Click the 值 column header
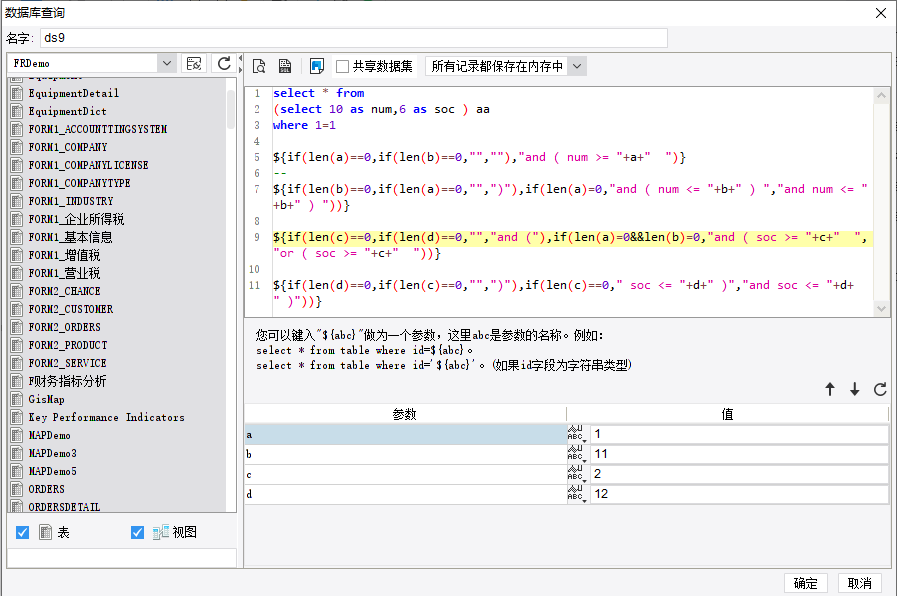This screenshot has height=596, width=897. 728,414
